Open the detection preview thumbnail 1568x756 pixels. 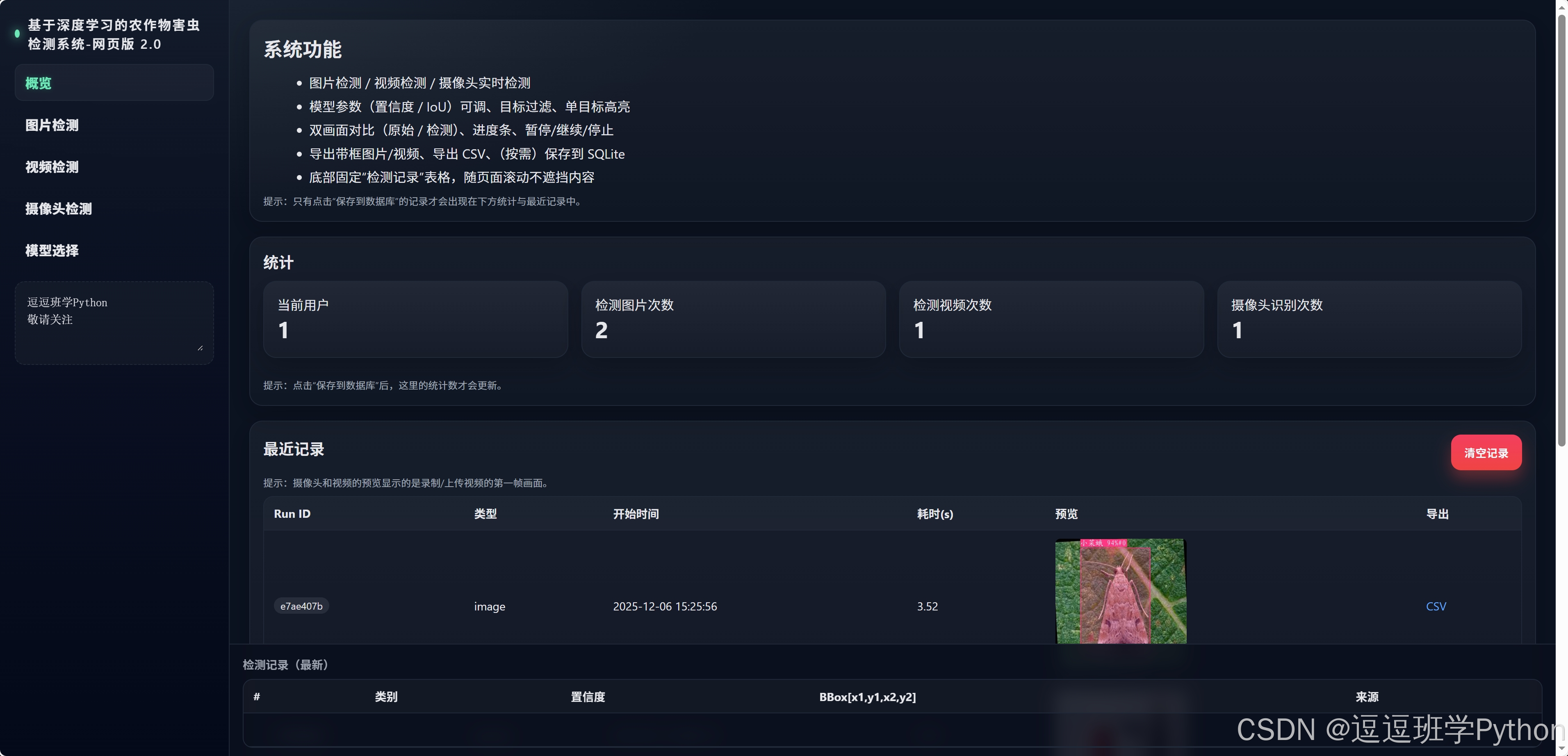pos(1121,591)
